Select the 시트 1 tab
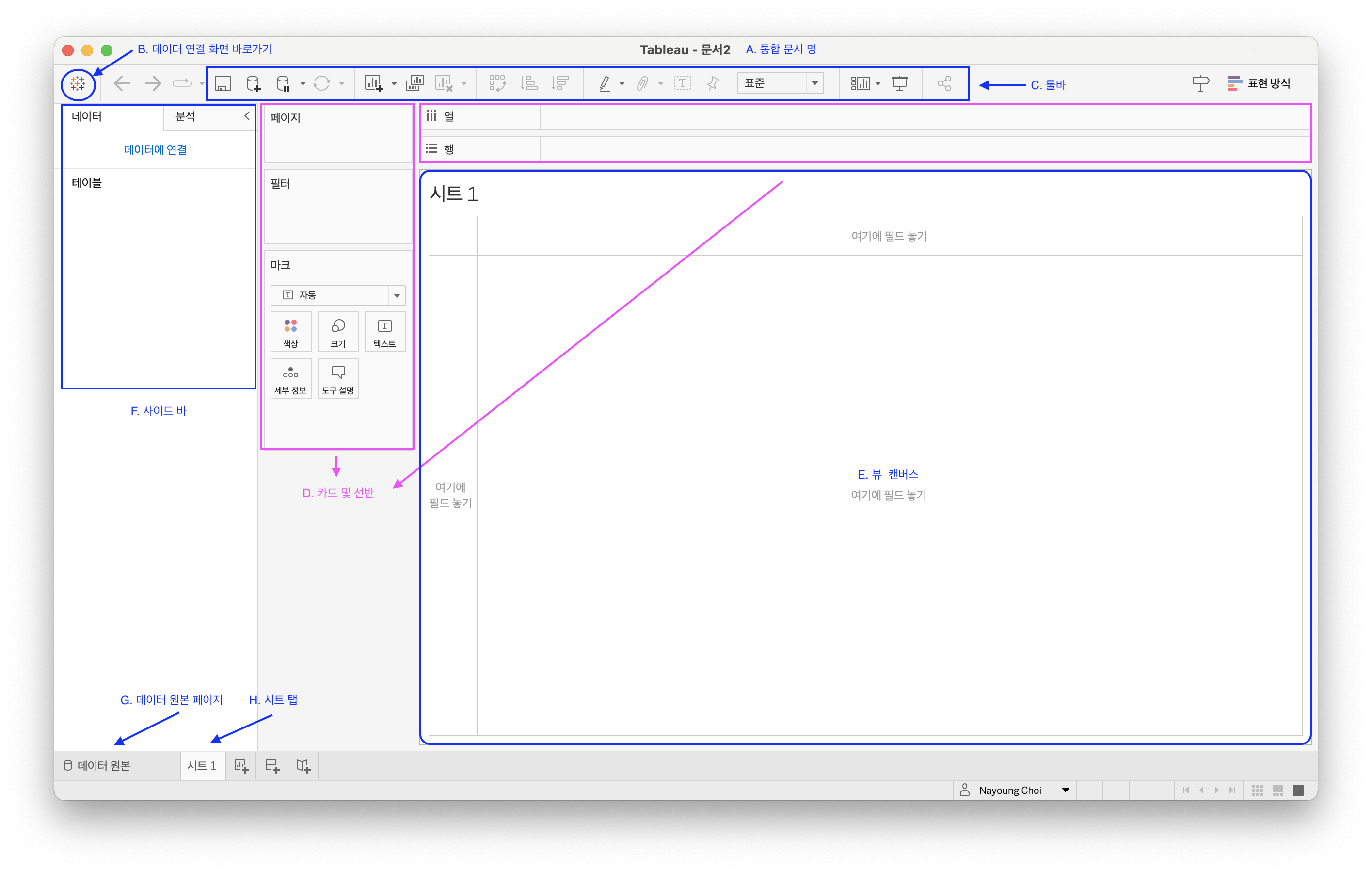 pos(202,765)
